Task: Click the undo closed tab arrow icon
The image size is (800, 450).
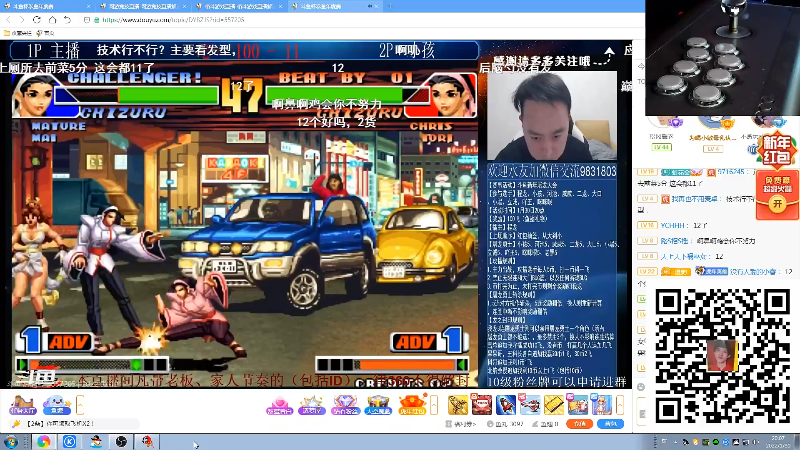Action: click(67, 20)
